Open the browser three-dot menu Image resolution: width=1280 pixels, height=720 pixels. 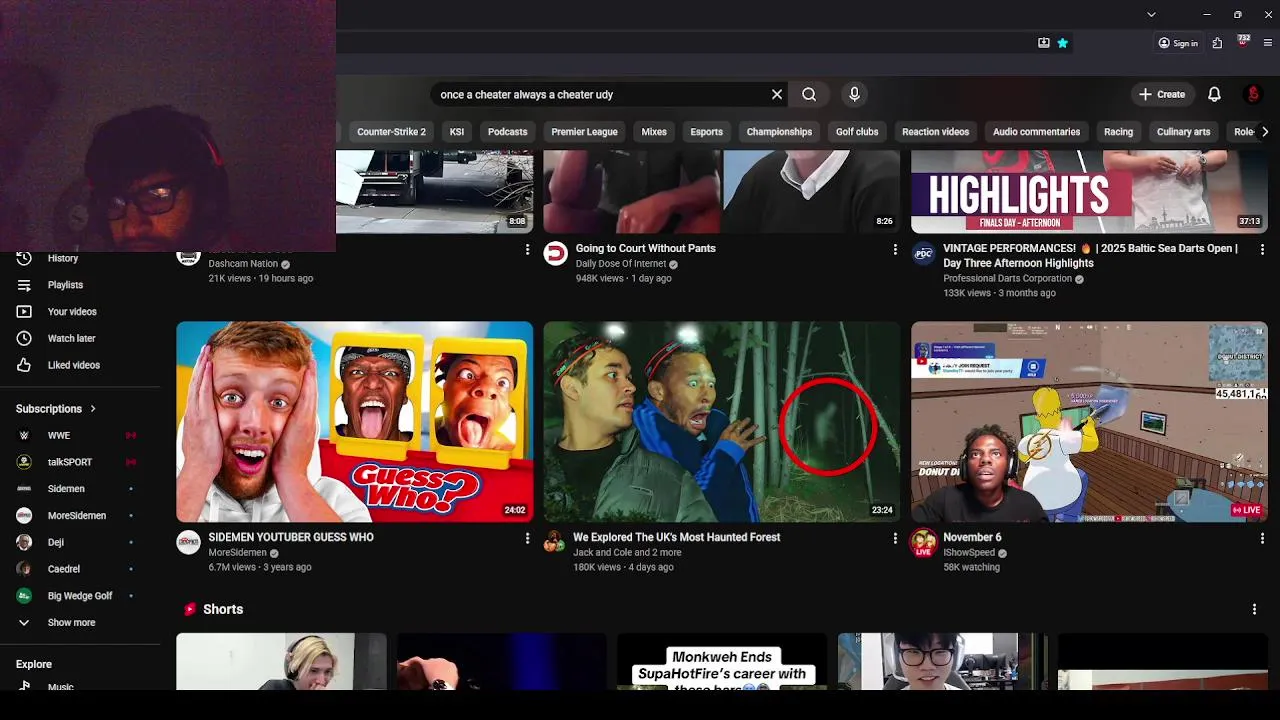(1268, 43)
